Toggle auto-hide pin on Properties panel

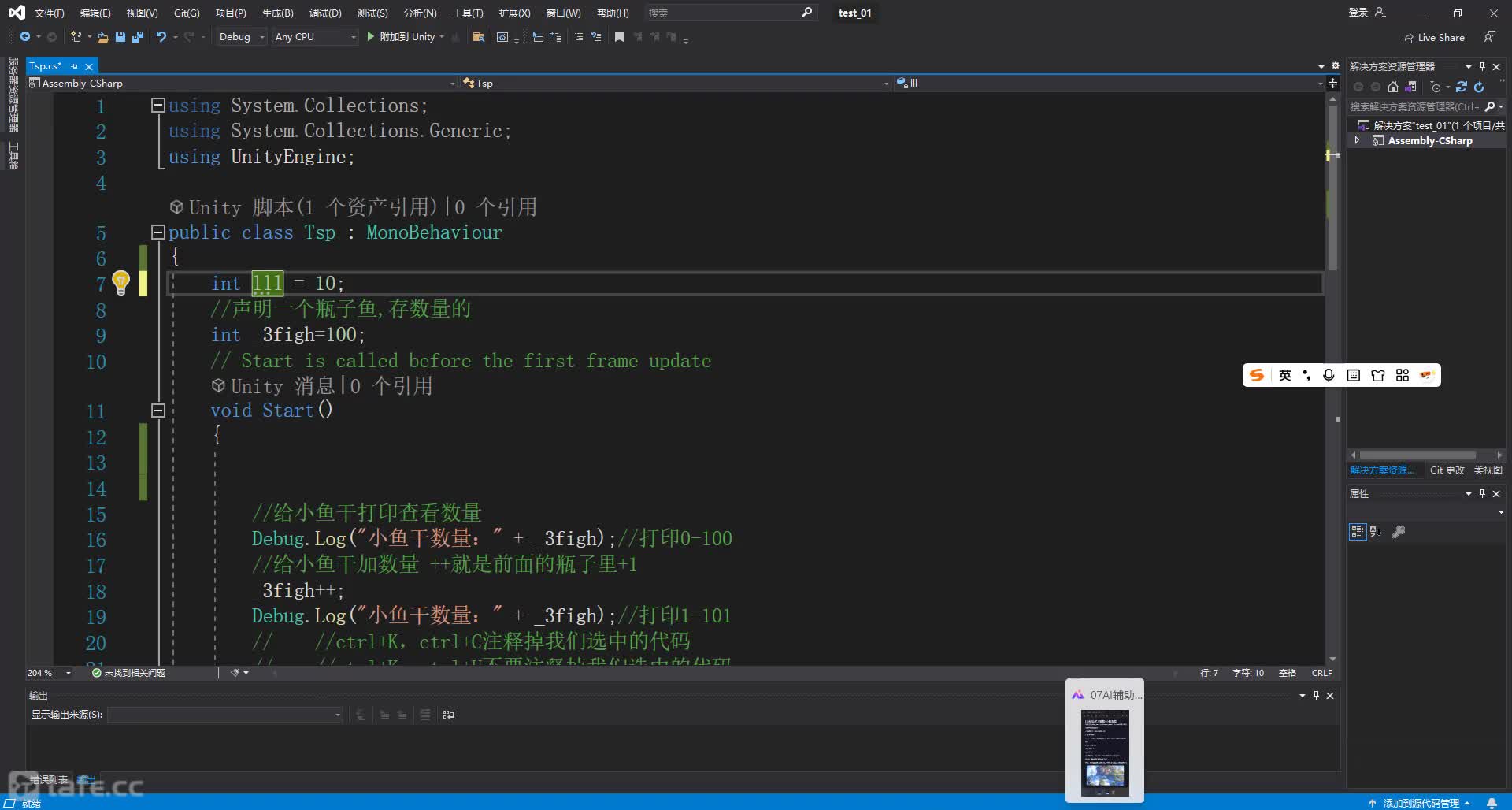point(1482,493)
